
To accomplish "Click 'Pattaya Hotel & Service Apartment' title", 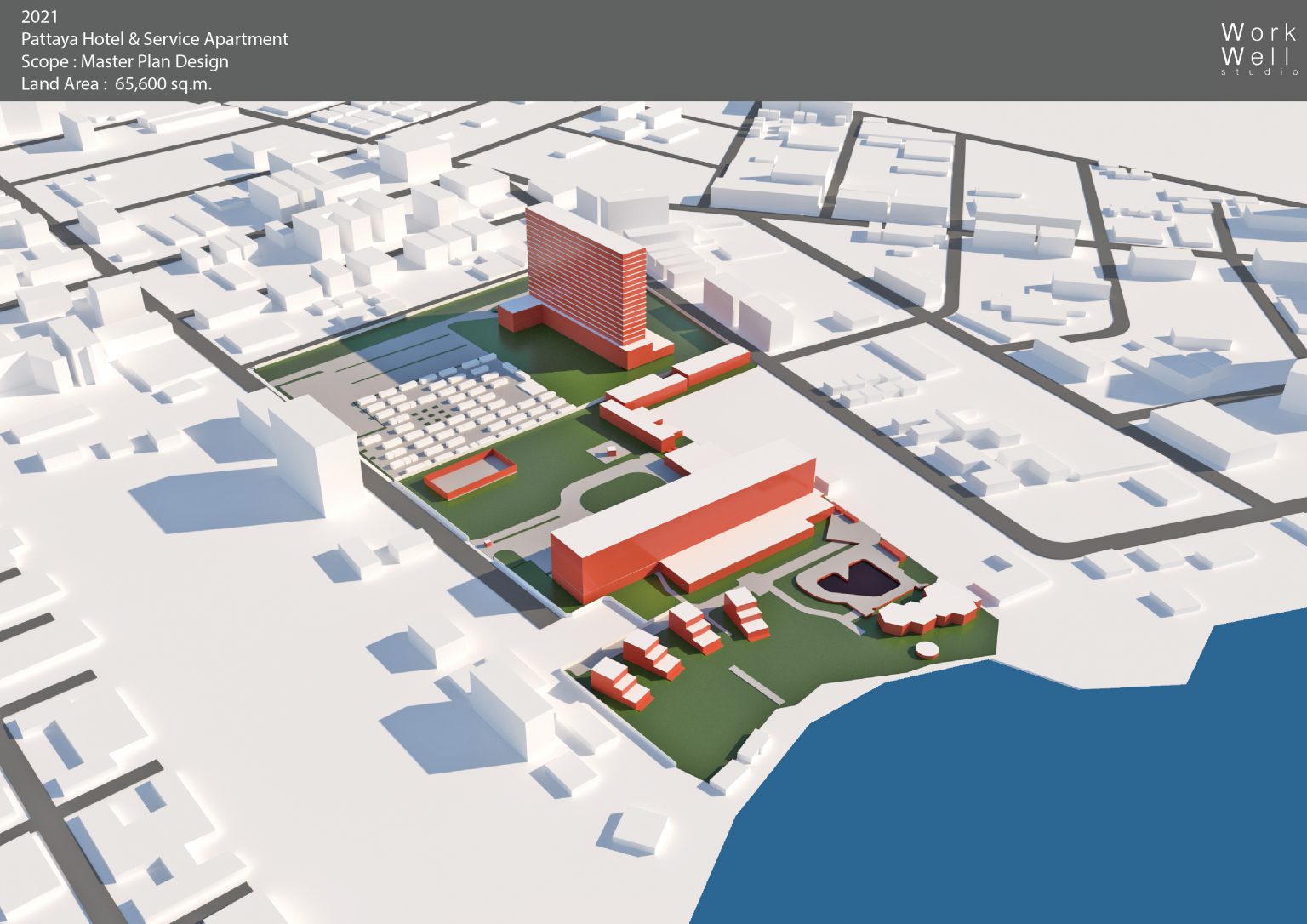I will (x=155, y=39).
